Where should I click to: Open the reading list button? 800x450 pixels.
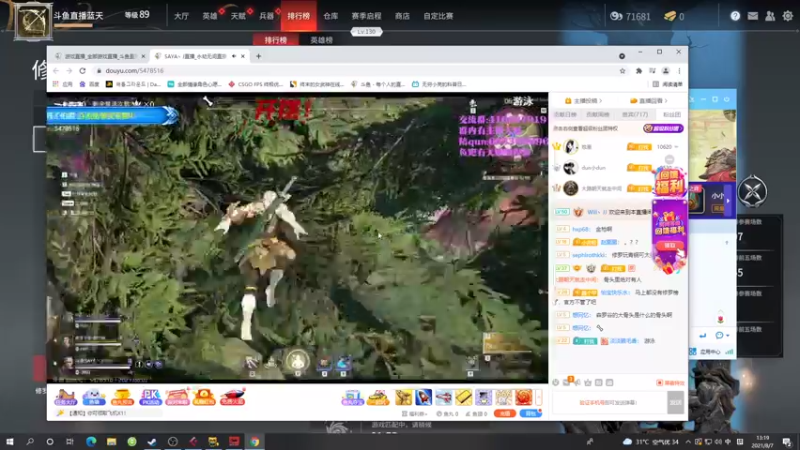click(668, 84)
